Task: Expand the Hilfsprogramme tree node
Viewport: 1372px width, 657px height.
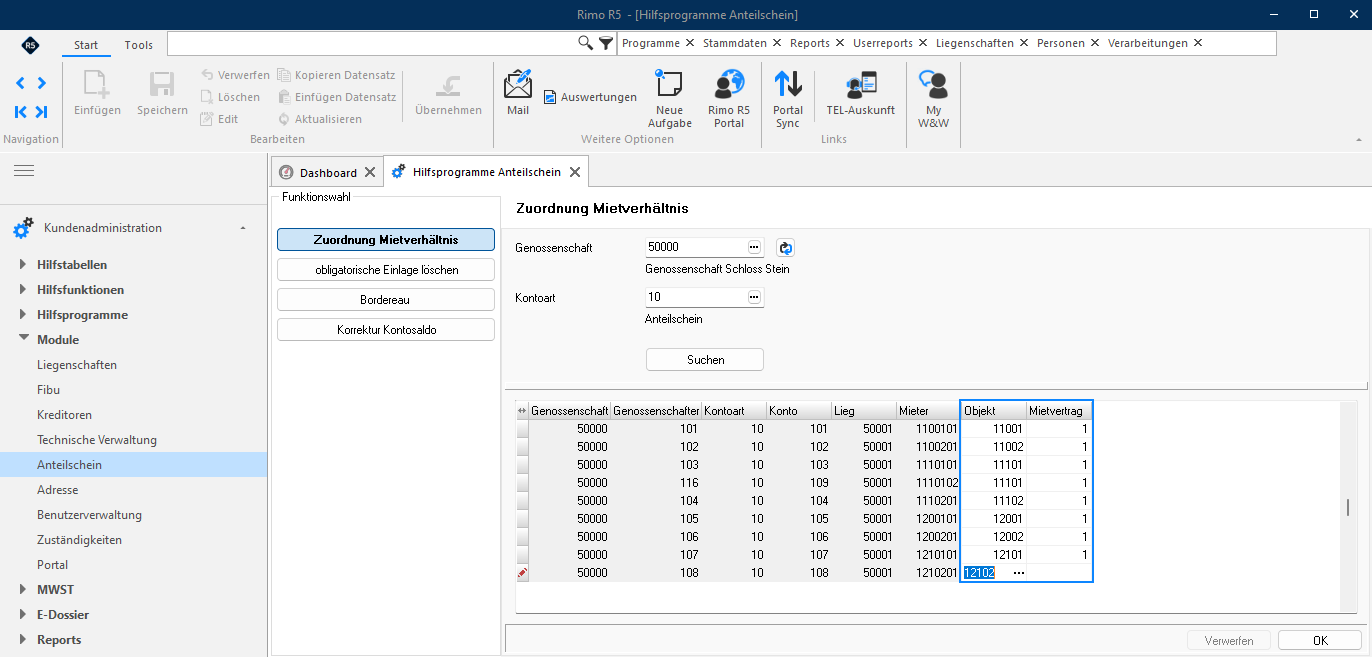Action: point(23,315)
